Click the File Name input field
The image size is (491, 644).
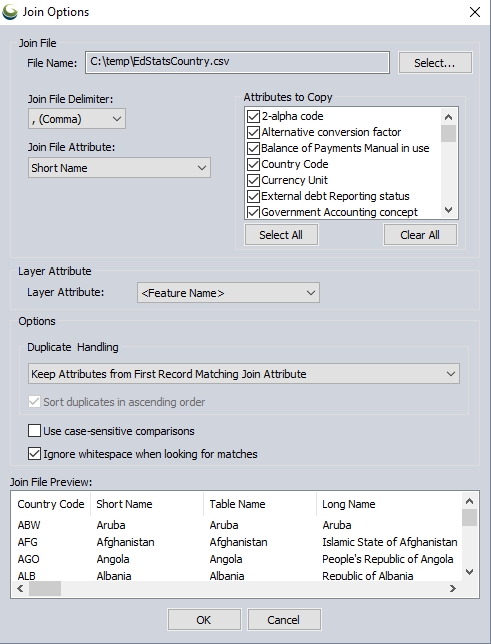pyautogui.click(x=237, y=62)
